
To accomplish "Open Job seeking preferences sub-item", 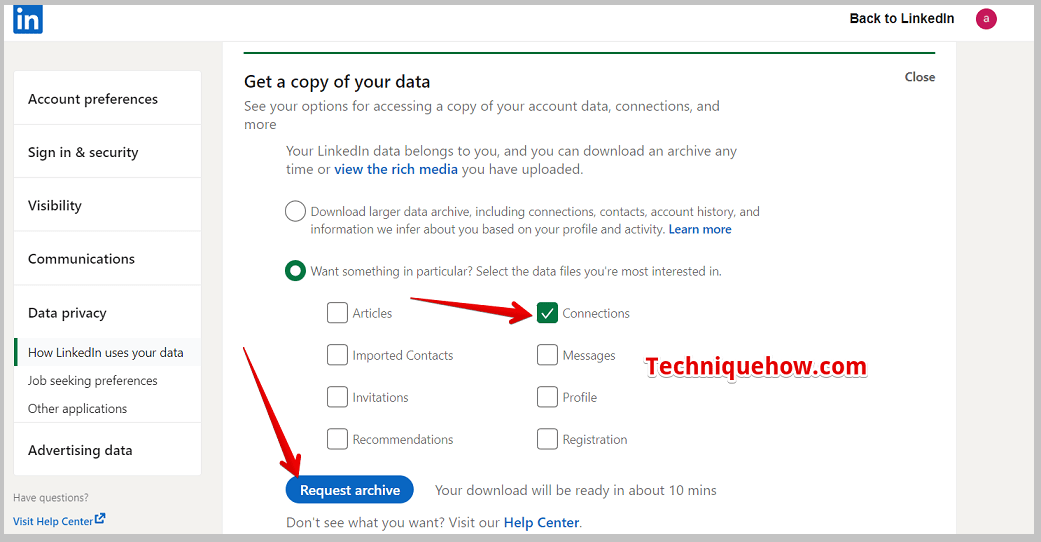I will click(x=93, y=381).
